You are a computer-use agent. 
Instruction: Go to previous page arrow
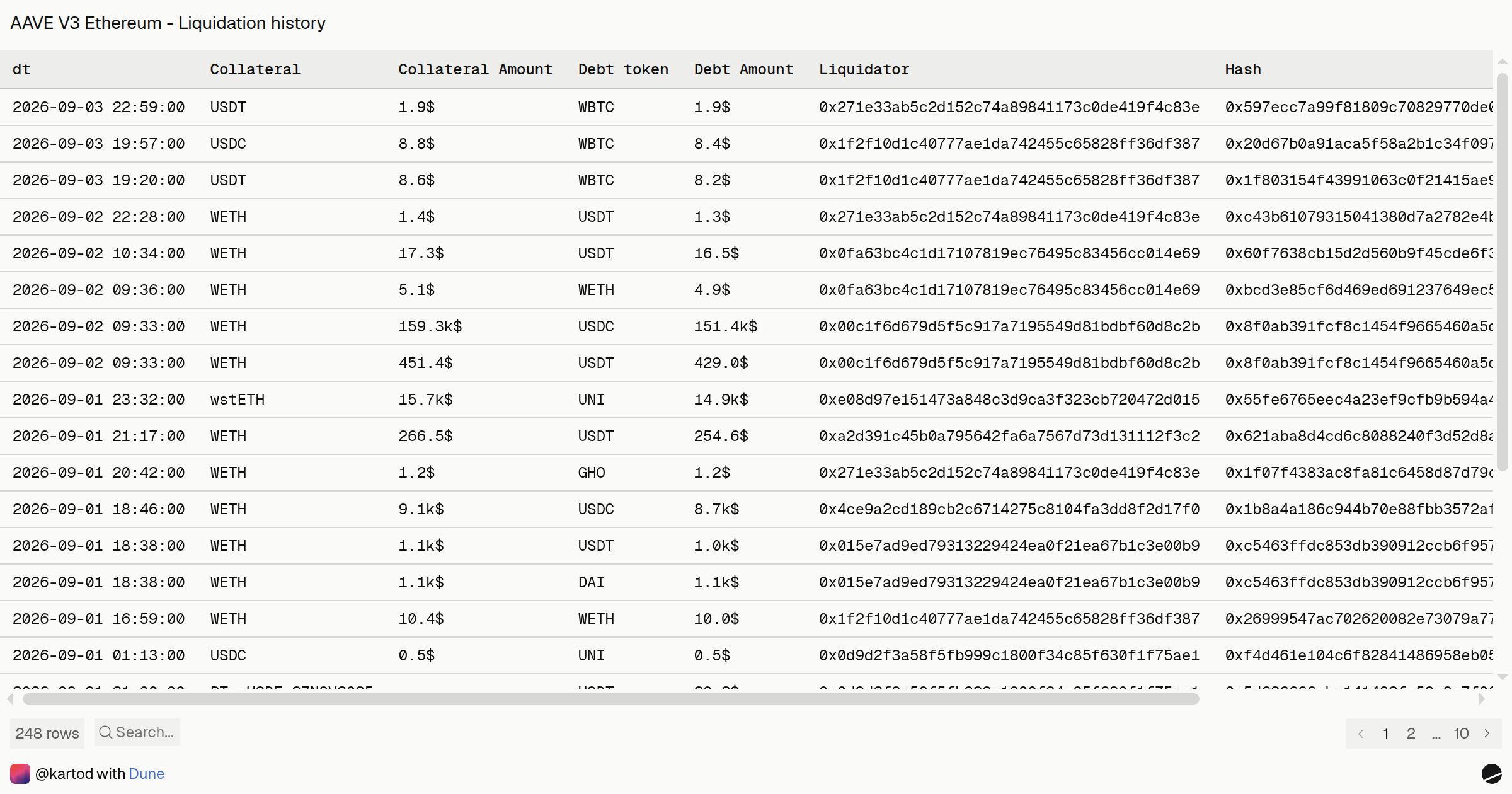tap(1361, 734)
